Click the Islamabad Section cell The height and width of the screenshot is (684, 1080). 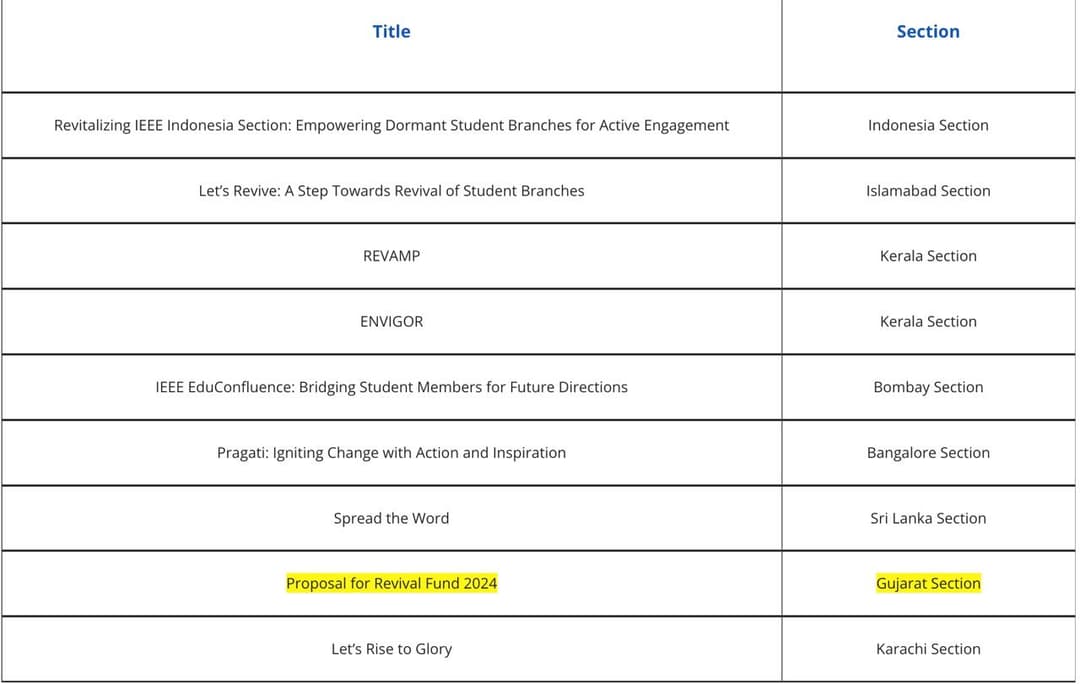[928, 191]
